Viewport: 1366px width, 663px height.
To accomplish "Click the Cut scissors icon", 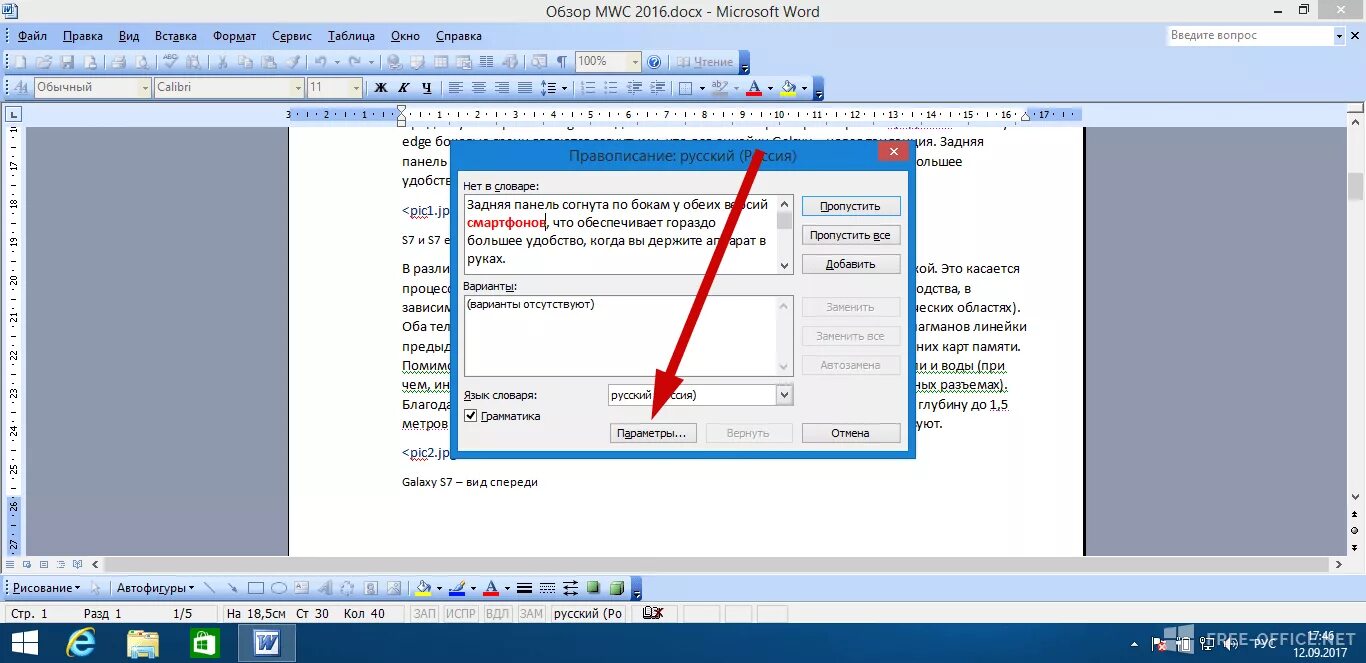I will pos(222,61).
